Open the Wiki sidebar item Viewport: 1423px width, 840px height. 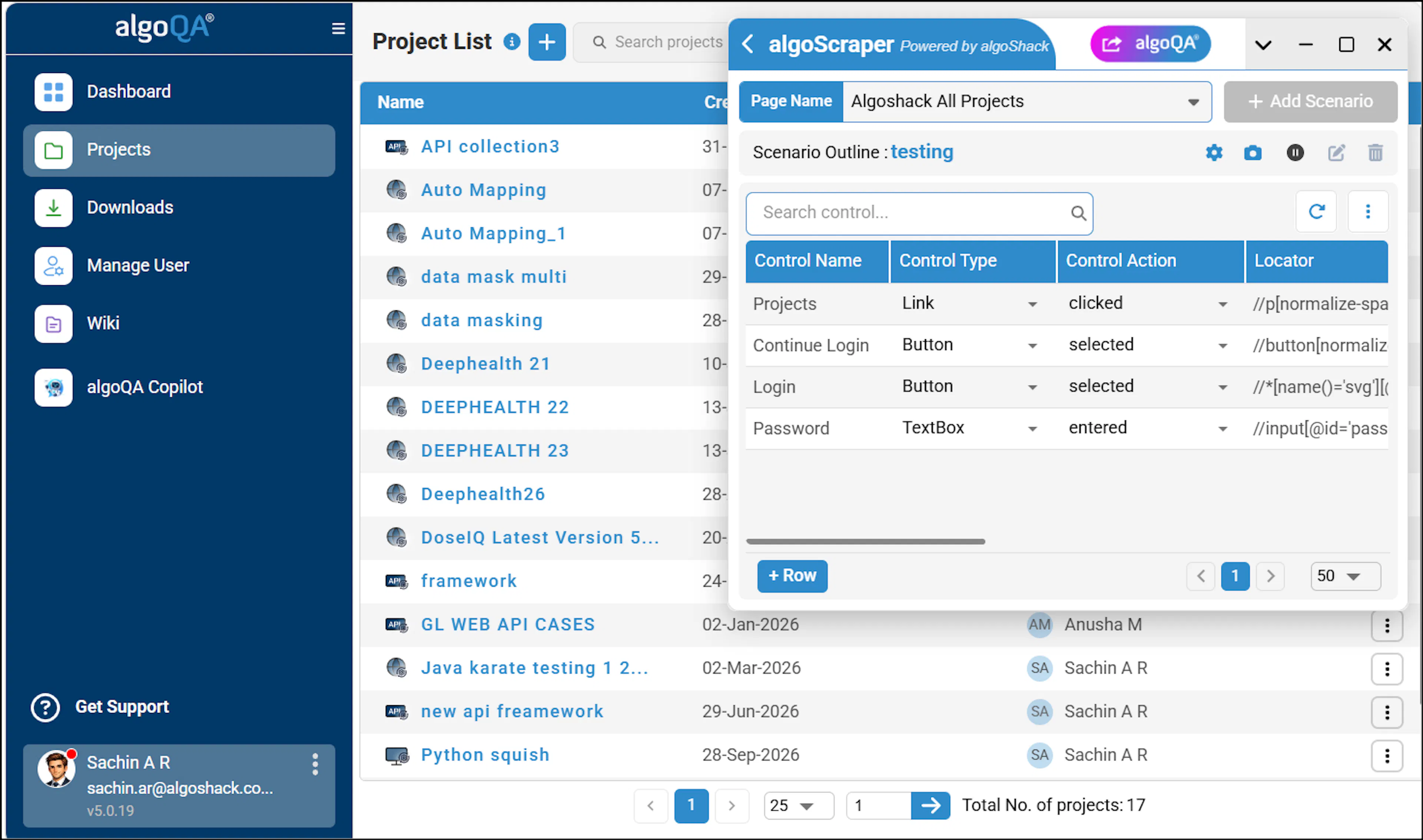(179, 324)
